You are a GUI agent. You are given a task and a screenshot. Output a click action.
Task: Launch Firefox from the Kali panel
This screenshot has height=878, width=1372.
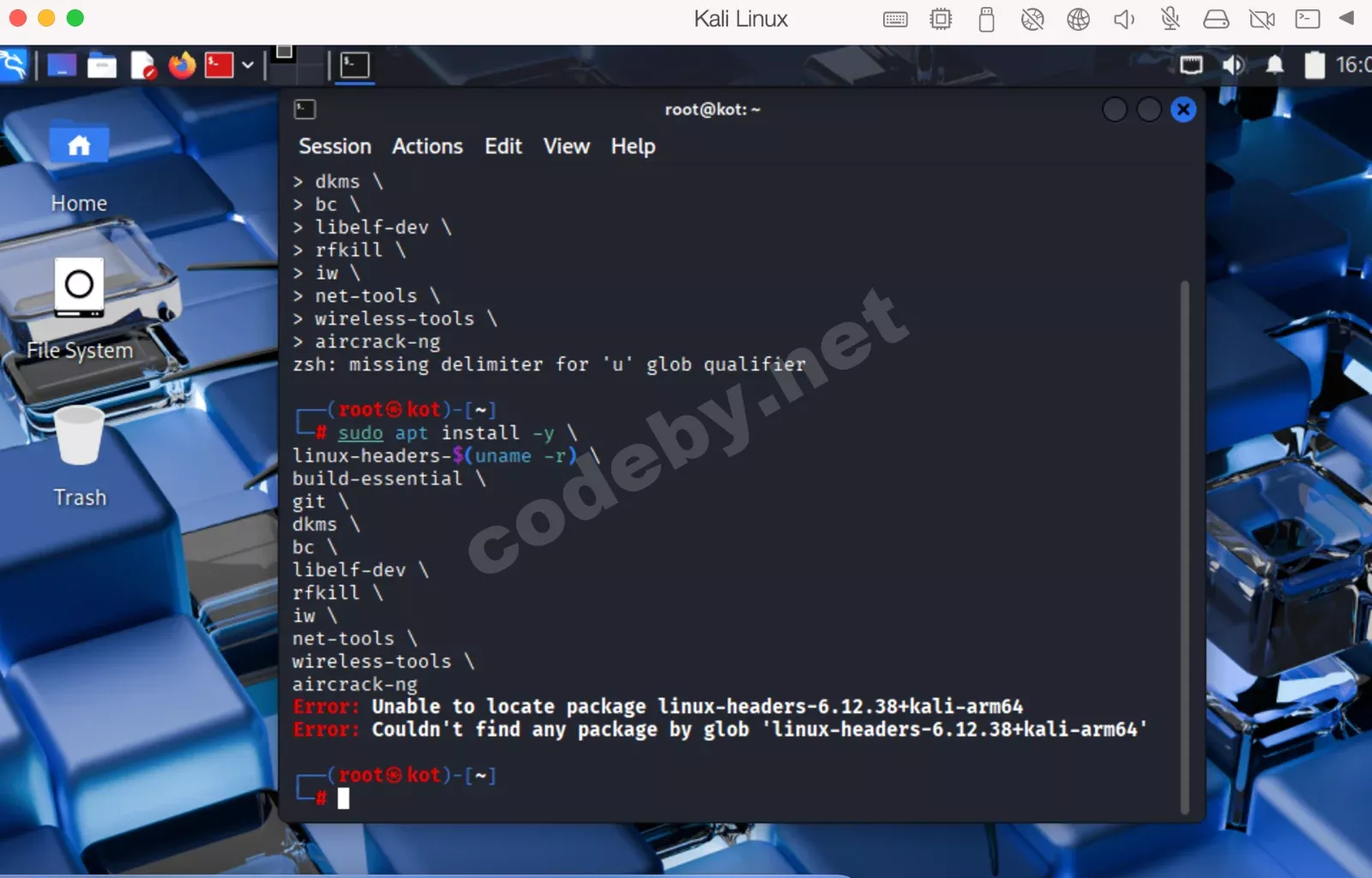[x=182, y=65]
